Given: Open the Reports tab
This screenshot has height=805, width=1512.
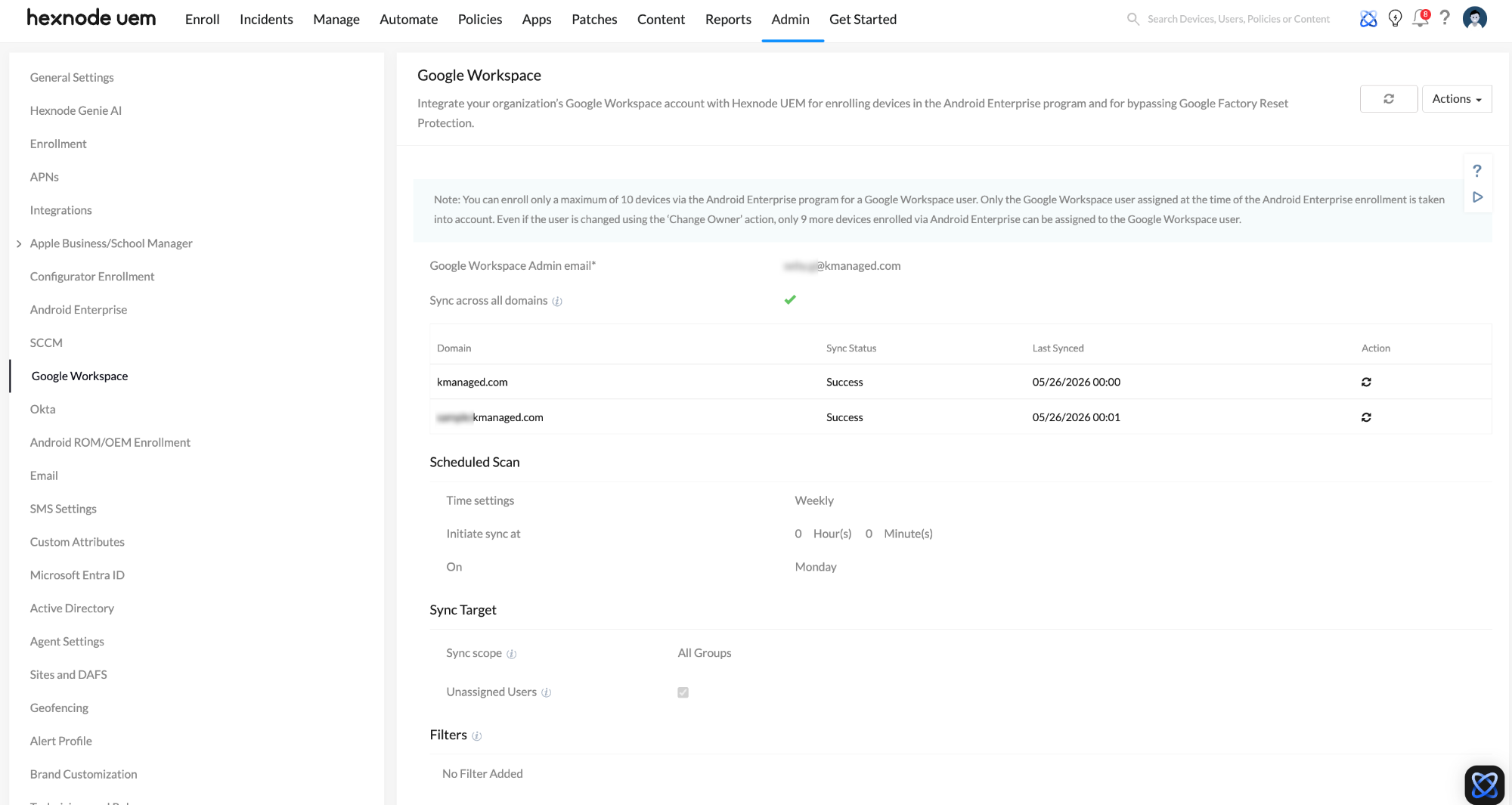Looking at the screenshot, I should pos(728,20).
